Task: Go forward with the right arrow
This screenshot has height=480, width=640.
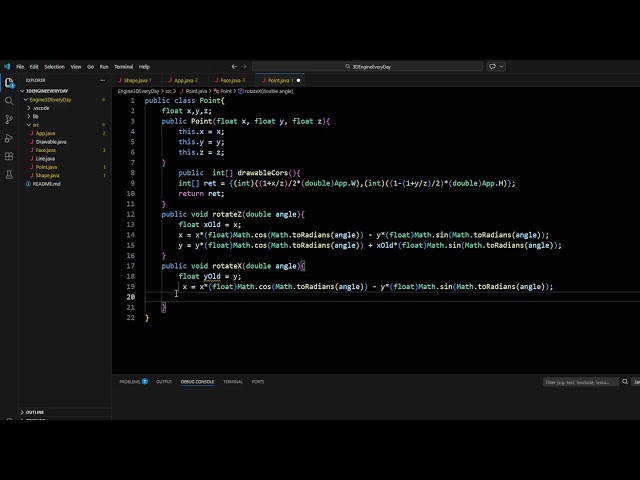Action: click(x=244, y=67)
